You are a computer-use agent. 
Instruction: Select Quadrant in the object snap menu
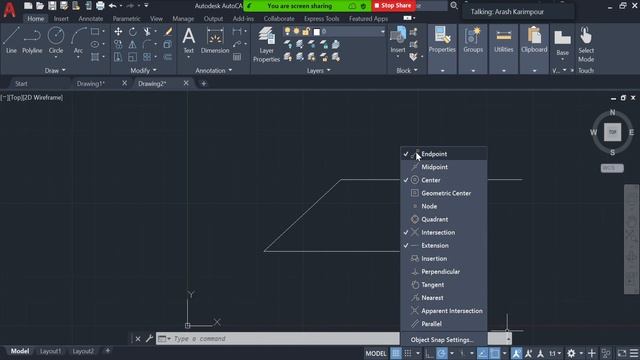444,219
